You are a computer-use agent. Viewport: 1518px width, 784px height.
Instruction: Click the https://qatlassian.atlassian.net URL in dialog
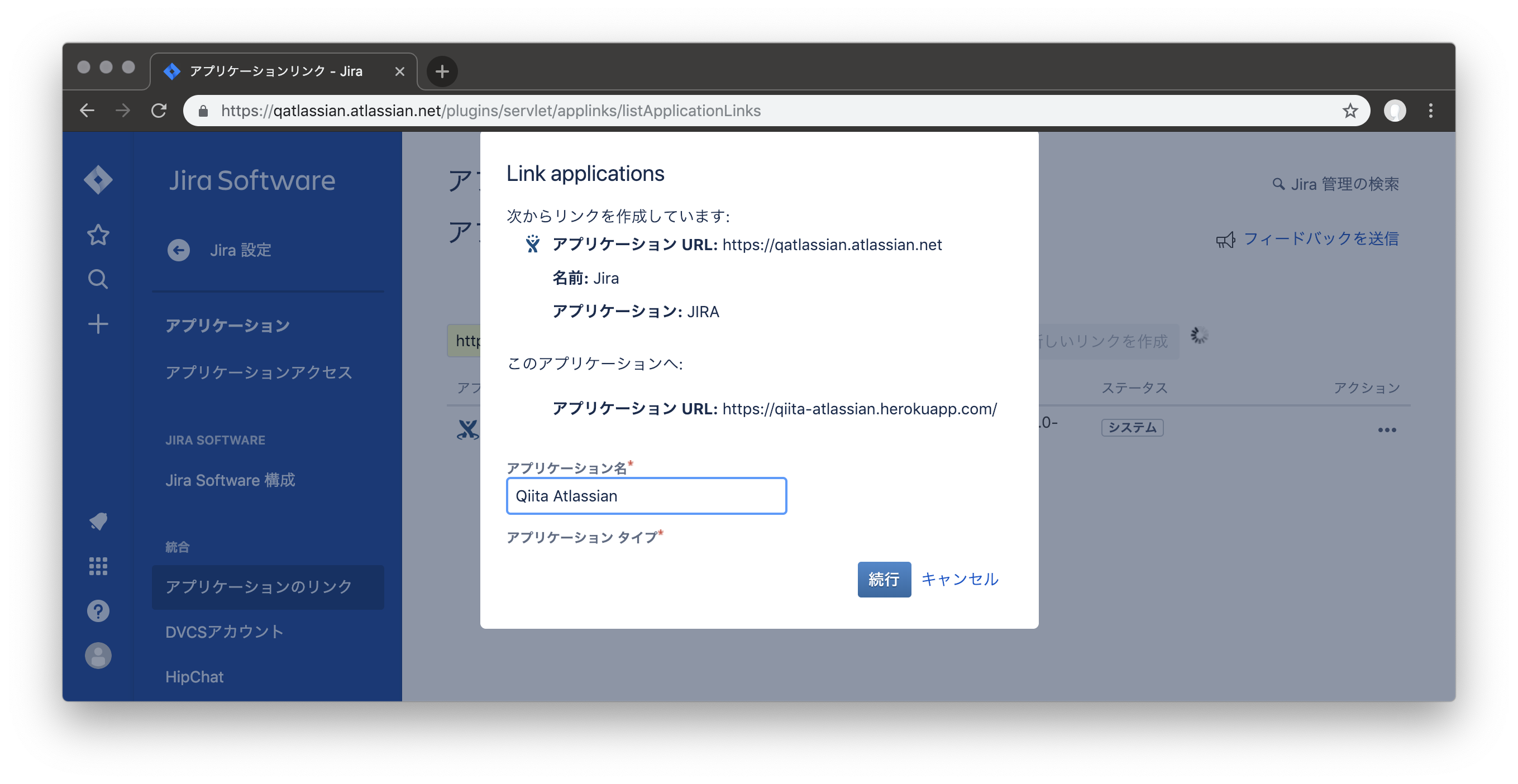point(832,244)
